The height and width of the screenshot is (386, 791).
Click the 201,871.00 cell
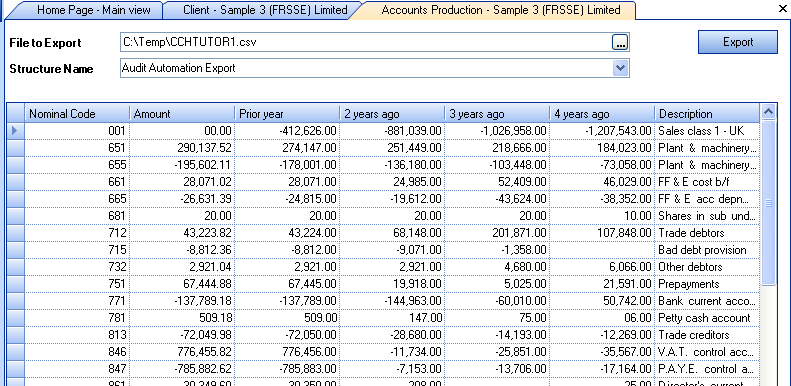(x=497, y=233)
